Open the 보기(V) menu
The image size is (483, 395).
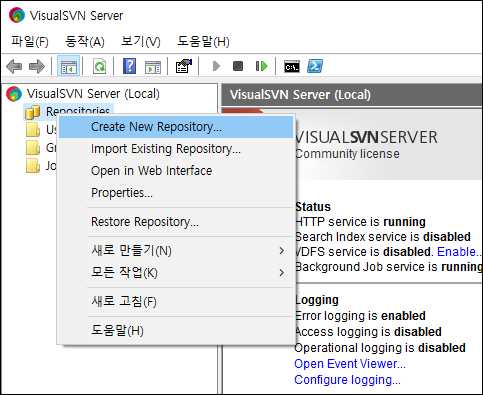tap(141, 41)
